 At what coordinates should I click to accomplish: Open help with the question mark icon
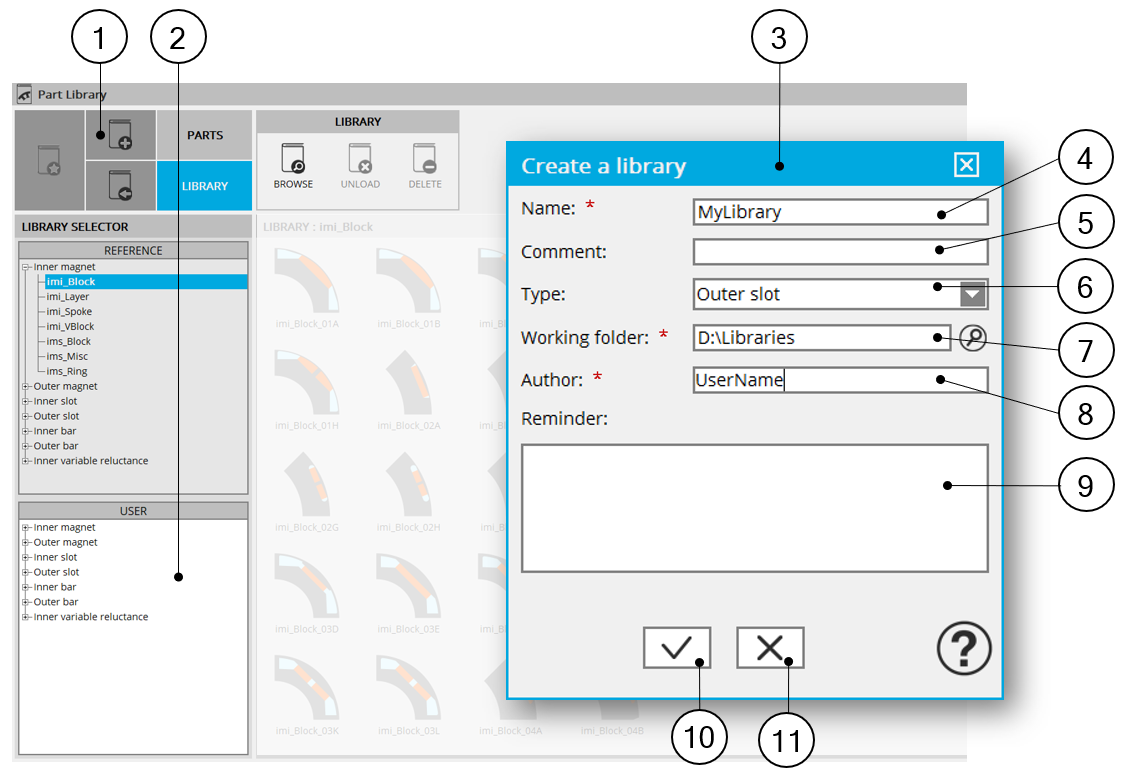tap(963, 649)
